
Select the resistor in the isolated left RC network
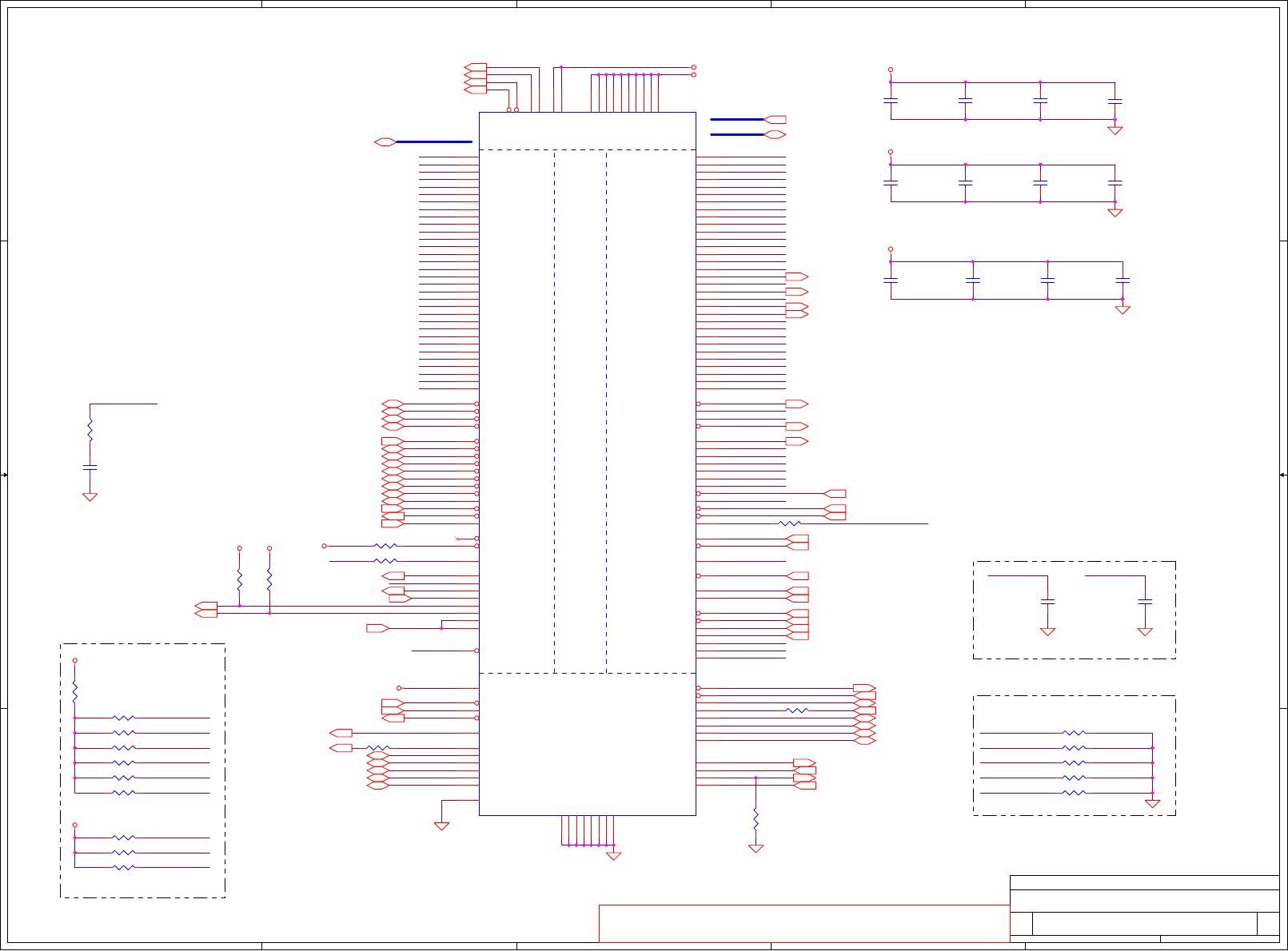pos(90,430)
